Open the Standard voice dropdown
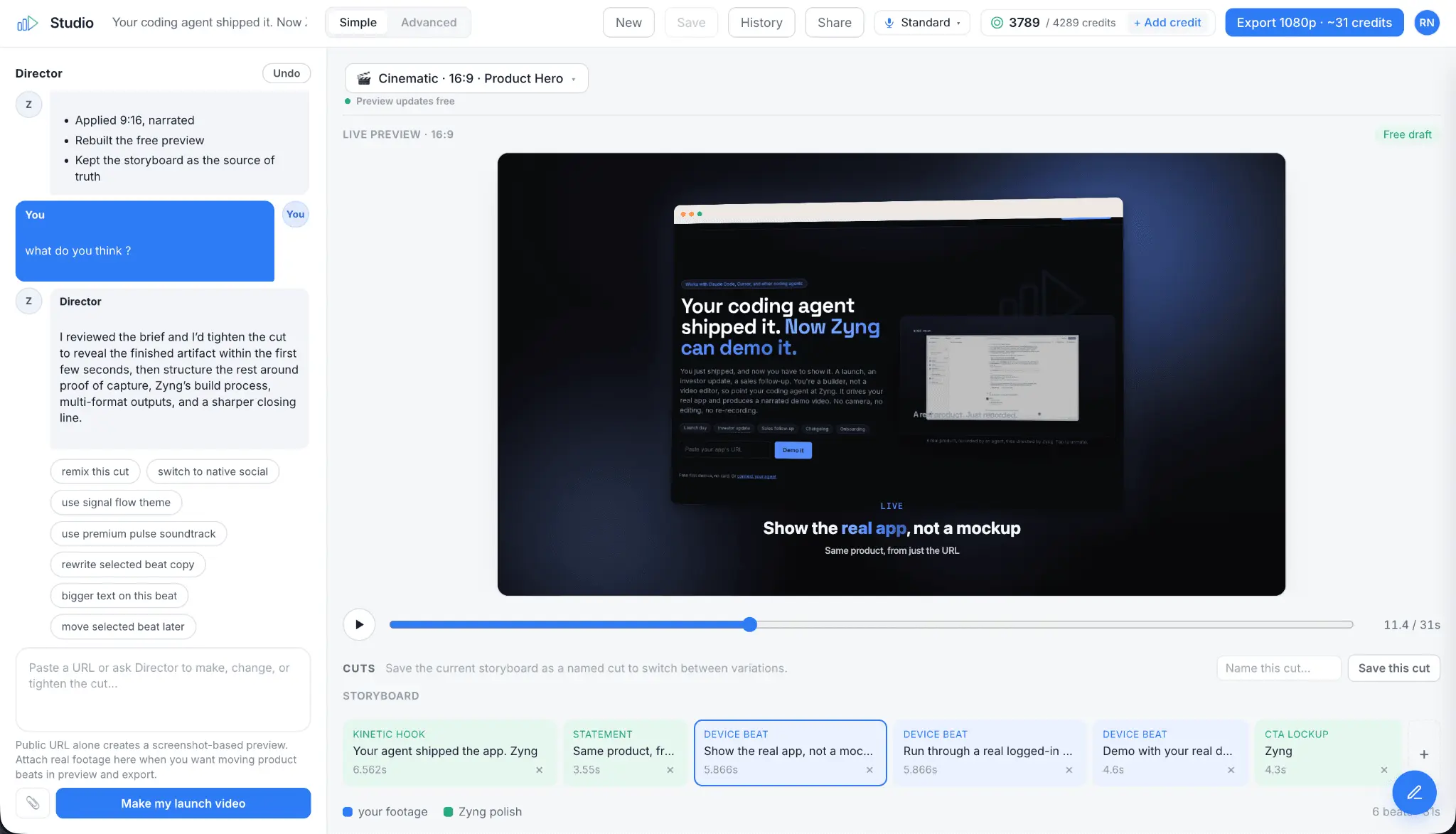Screen dimensions: 1456x834 pos(921,23)
